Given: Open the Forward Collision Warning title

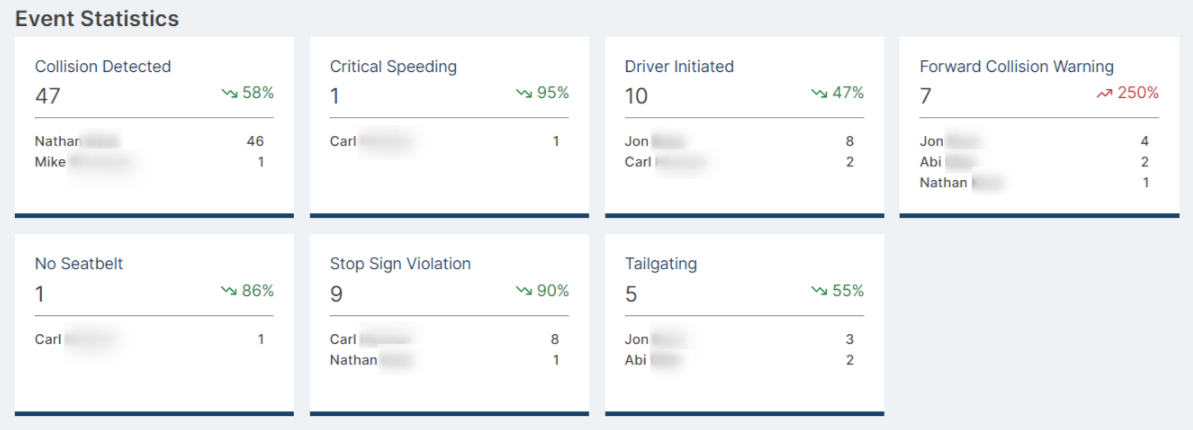Looking at the screenshot, I should tap(1016, 66).
